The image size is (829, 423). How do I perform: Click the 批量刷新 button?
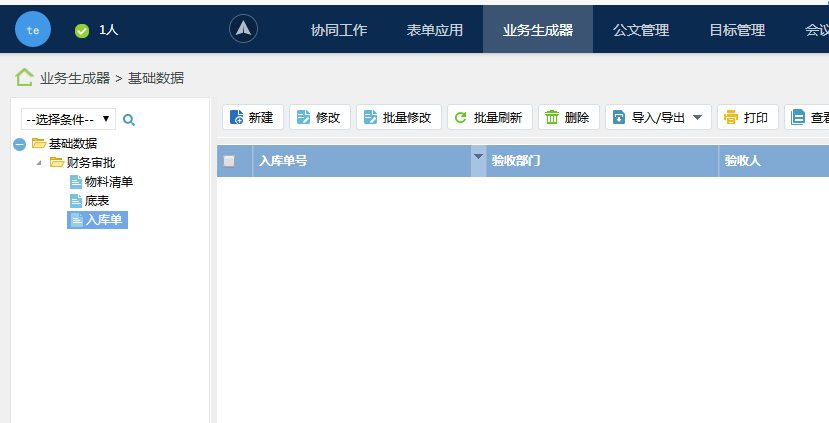pyautogui.click(x=490, y=117)
